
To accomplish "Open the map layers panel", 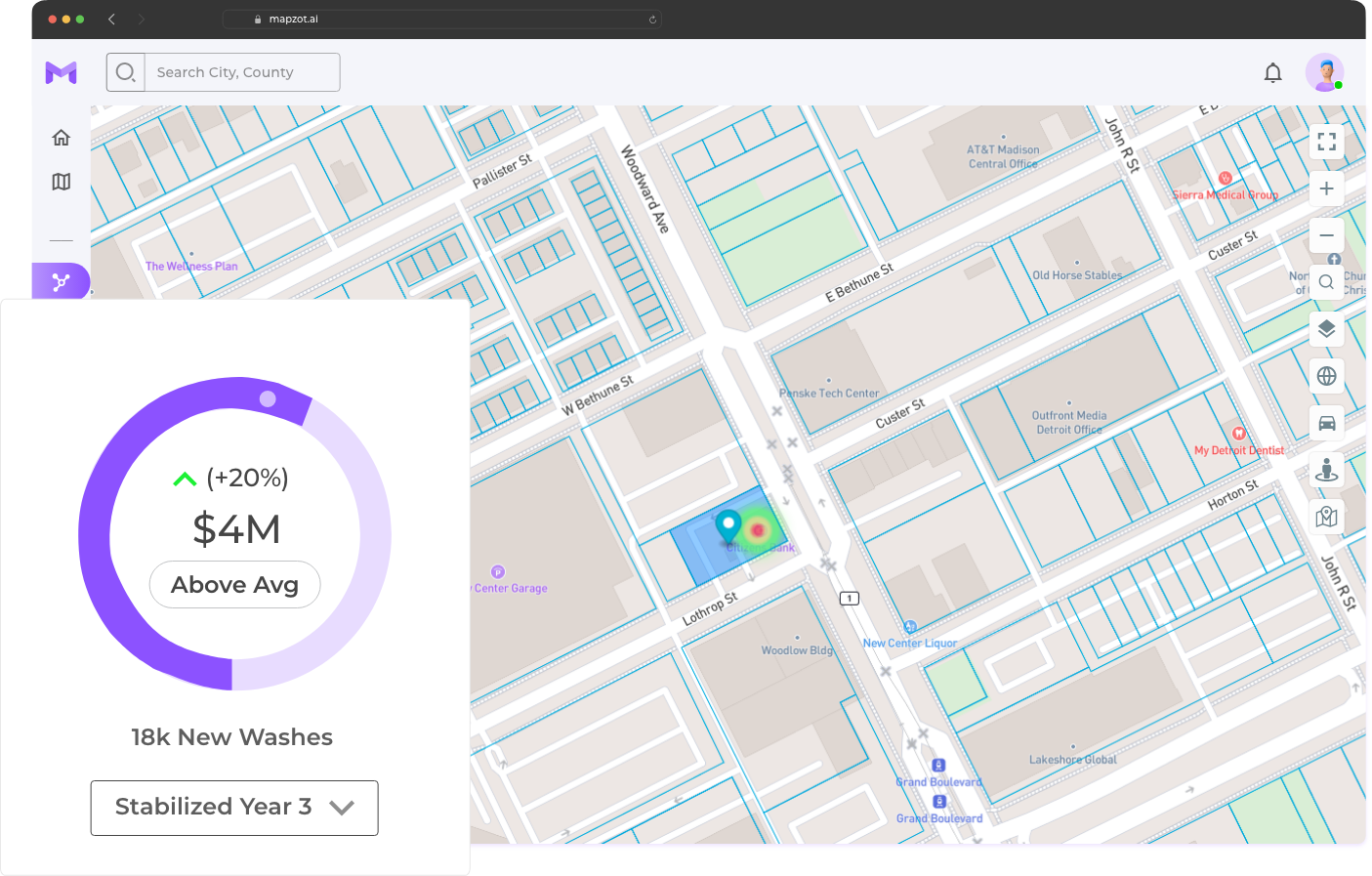I will 1326,329.
